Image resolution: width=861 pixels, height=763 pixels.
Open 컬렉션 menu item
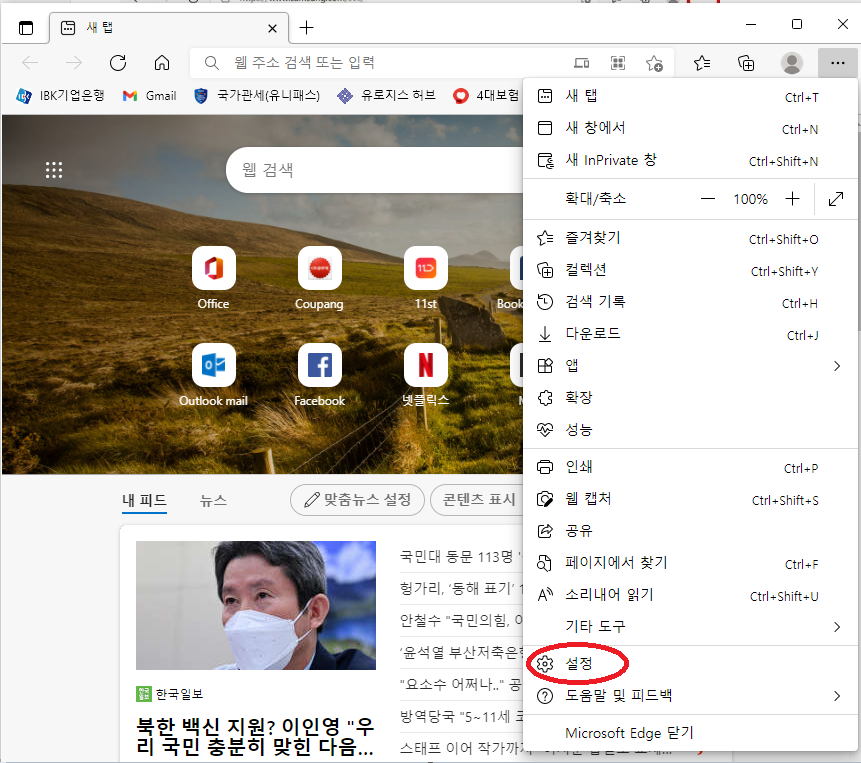[x=690, y=270]
